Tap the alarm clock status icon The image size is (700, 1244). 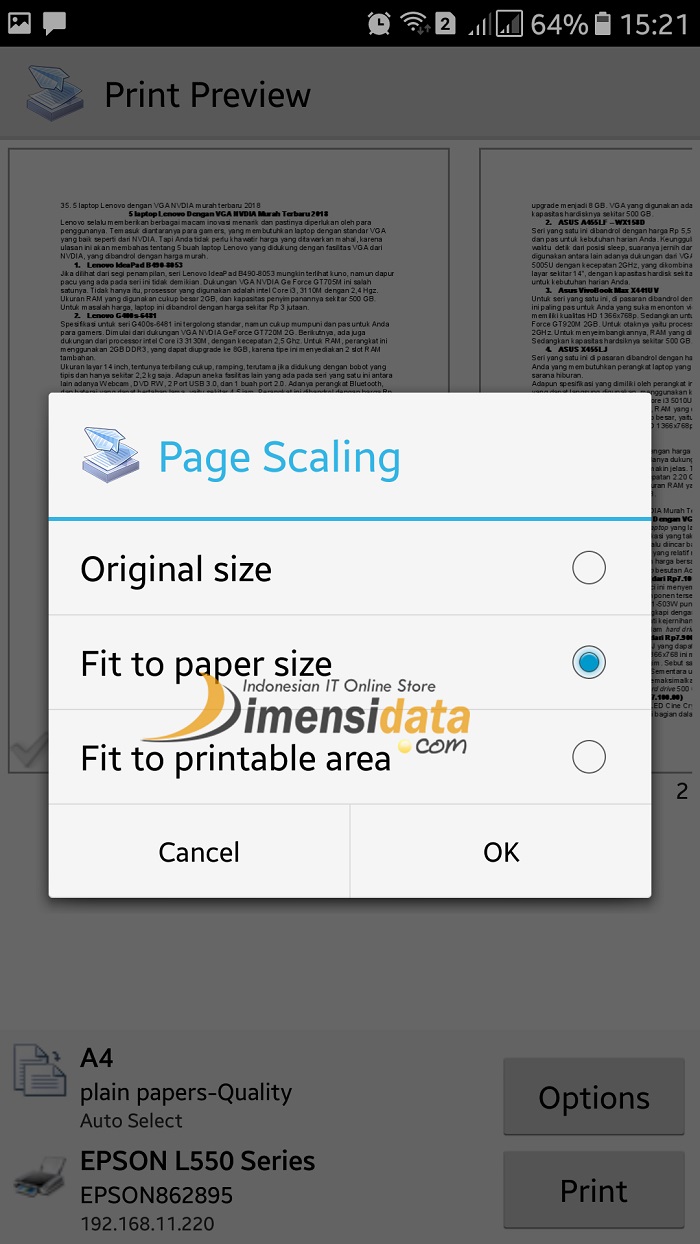379,23
